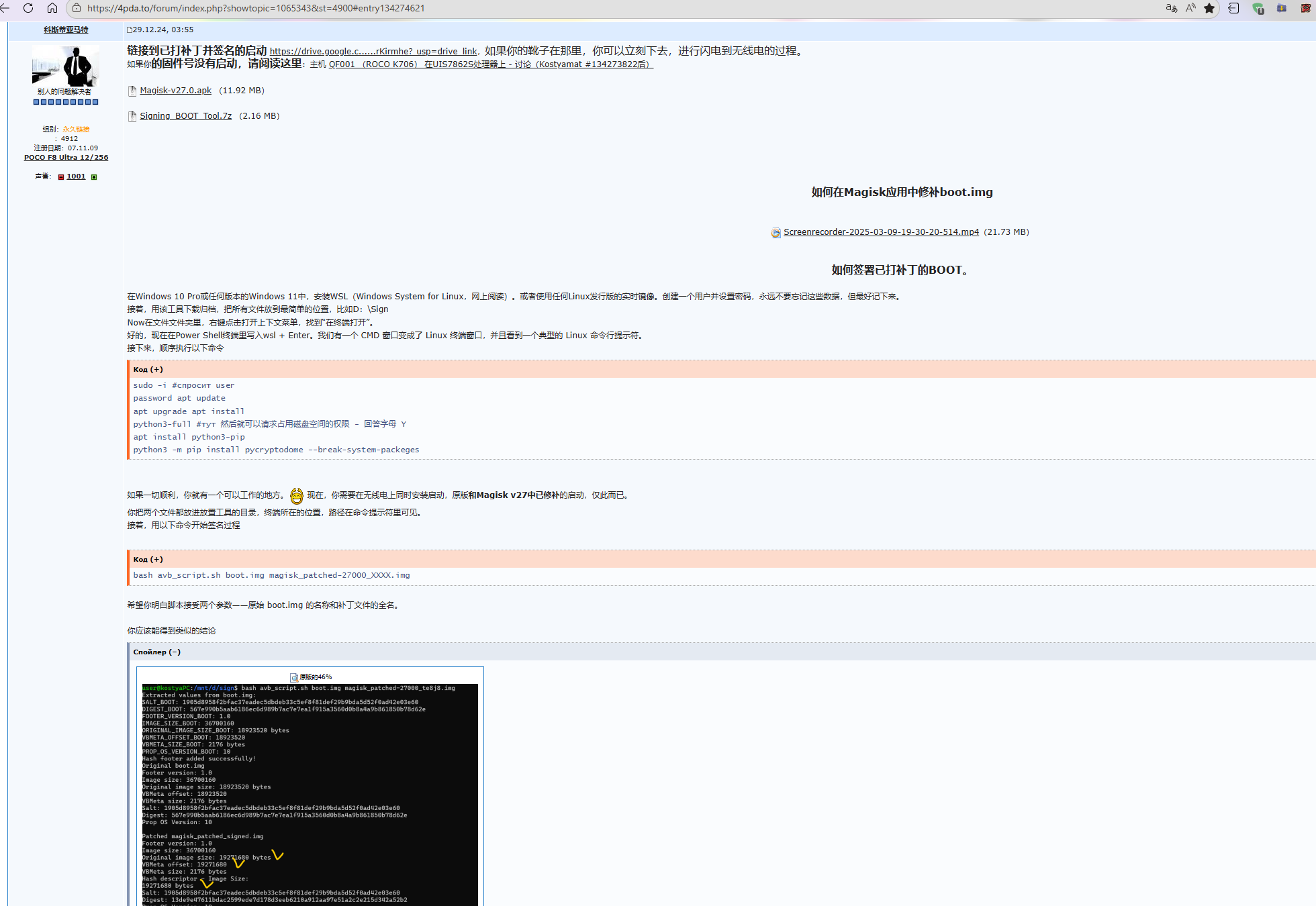Click the browser back arrow

tap(4, 8)
